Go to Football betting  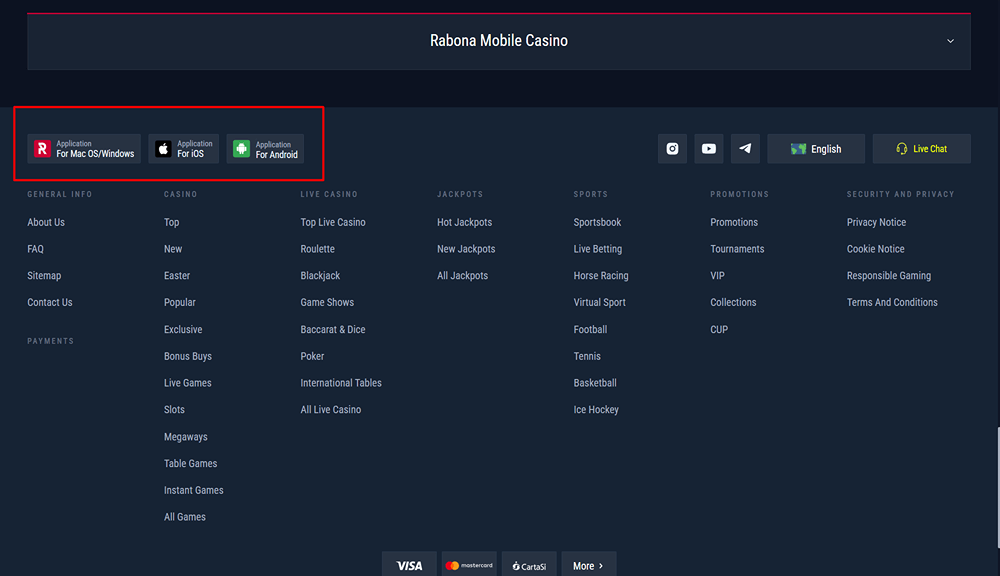[590, 329]
